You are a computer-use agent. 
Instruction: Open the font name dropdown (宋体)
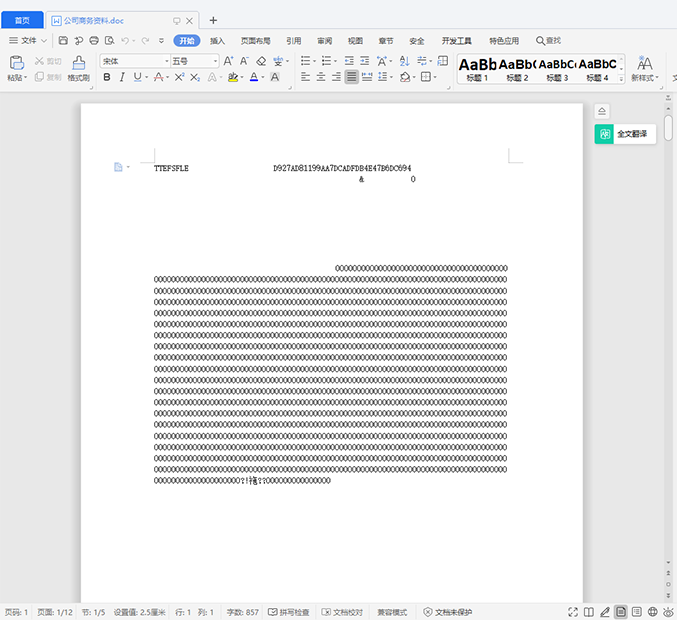pos(133,61)
